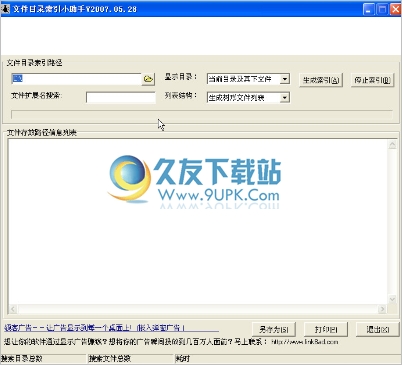Click the 退出(X) button
Viewport: 402px width, 365px height.
click(x=378, y=330)
